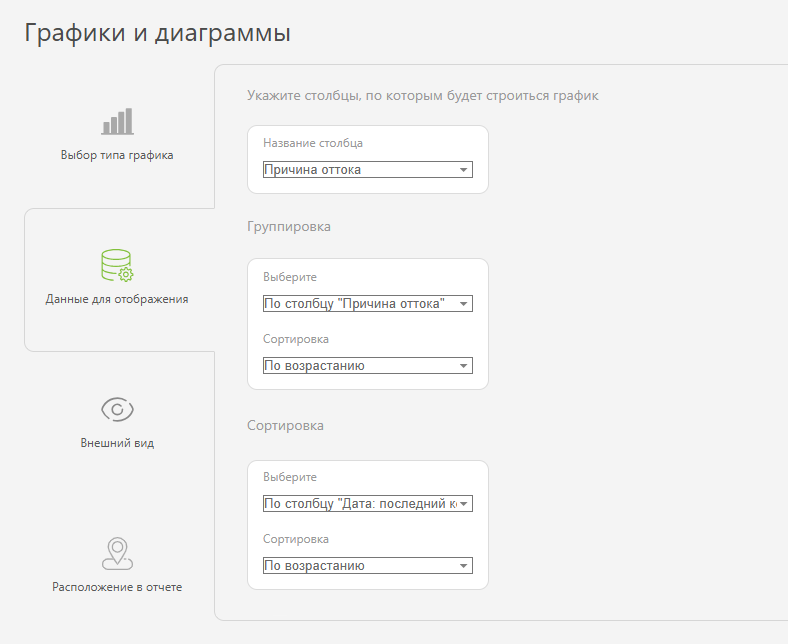Viewport: 788px width, 644px height.
Task: Click the "Название столбца" field label
Action: pos(313,143)
